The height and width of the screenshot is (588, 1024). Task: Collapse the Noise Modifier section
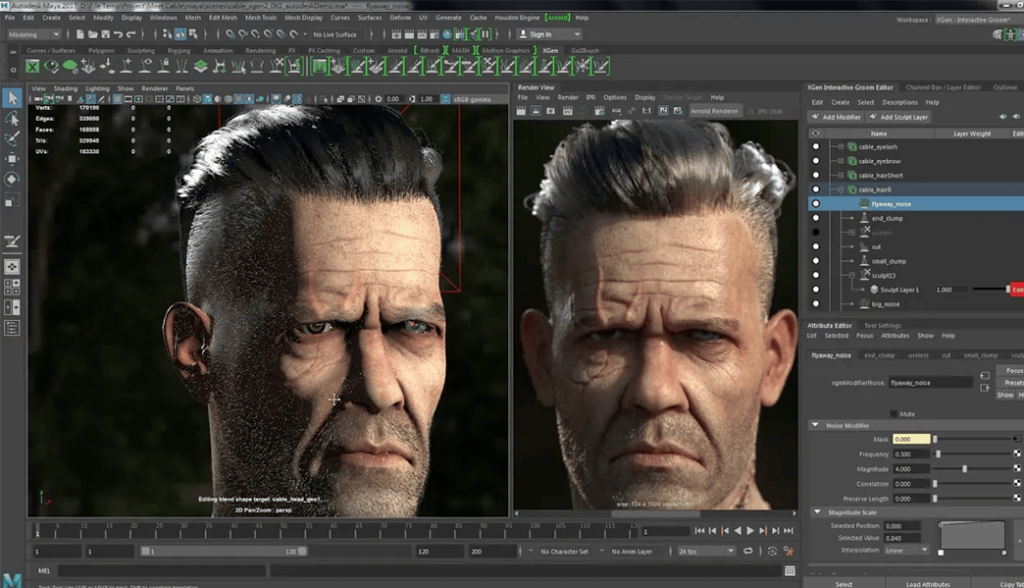click(814, 425)
